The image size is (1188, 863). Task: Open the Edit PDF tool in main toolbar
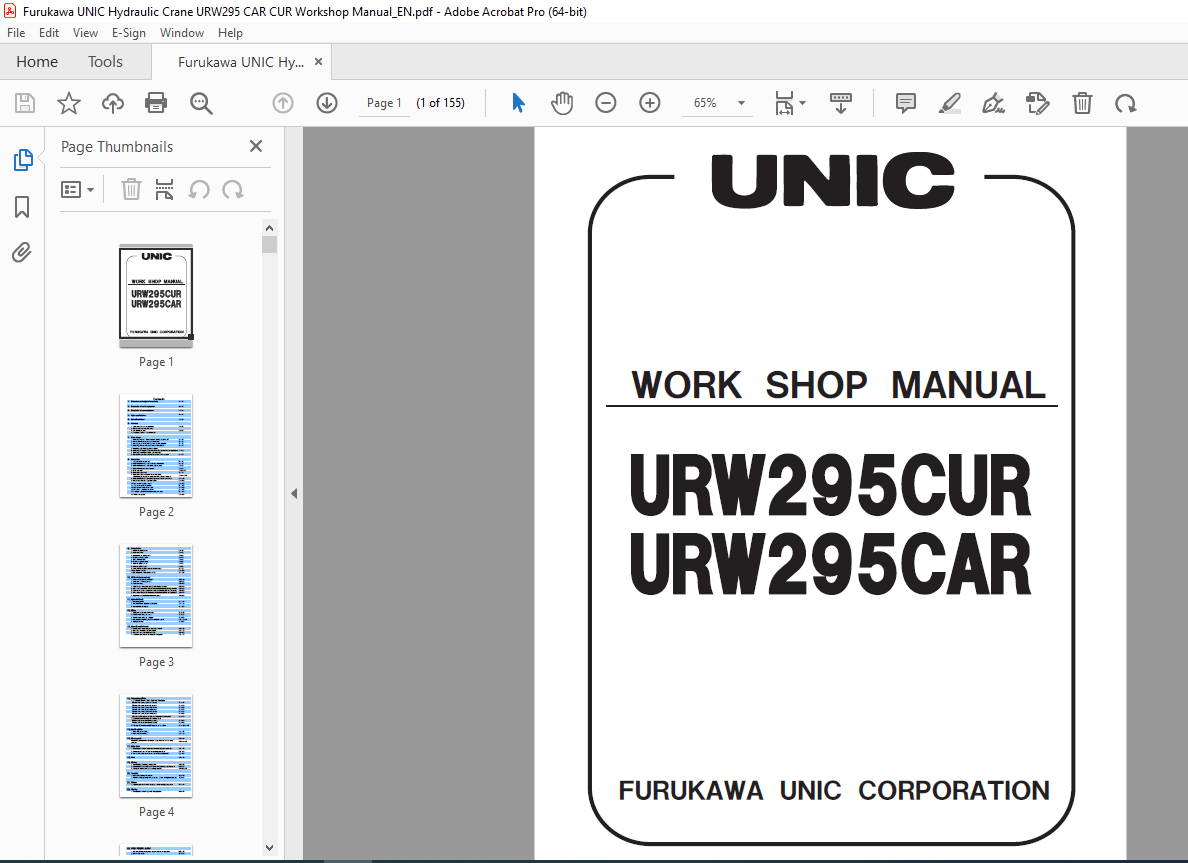point(1037,103)
